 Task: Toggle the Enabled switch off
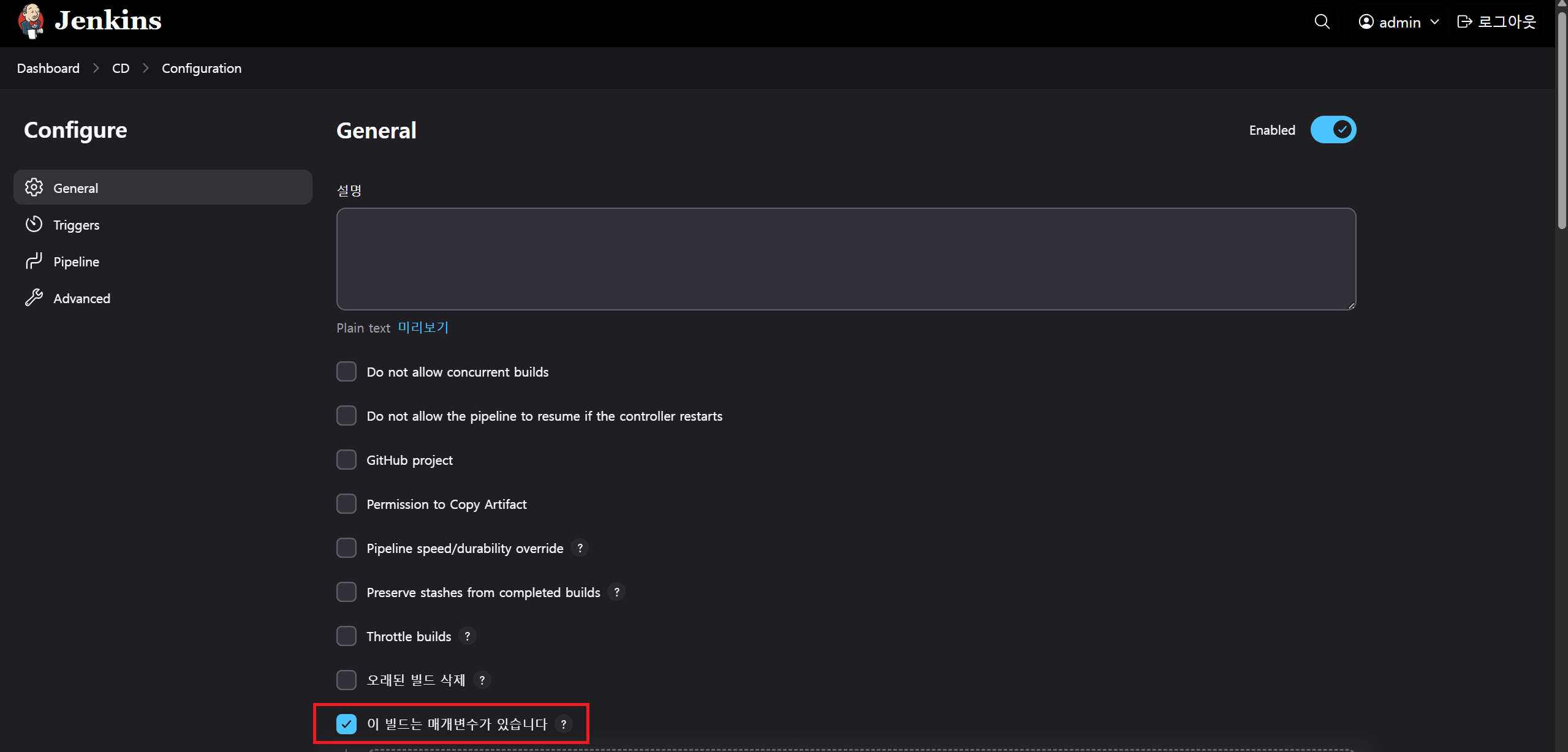pos(1333,130)
